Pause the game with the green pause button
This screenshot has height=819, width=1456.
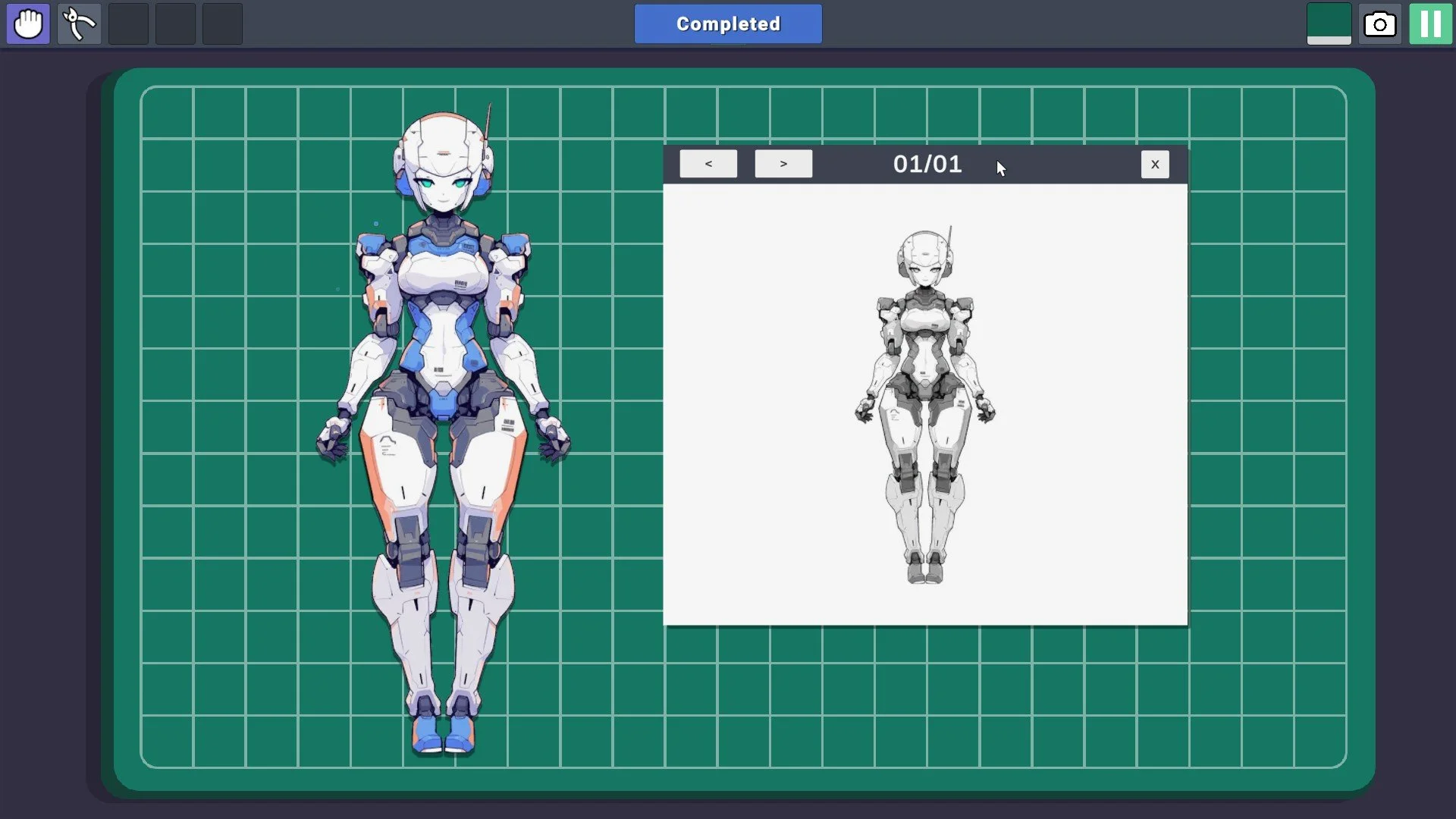1430,24
